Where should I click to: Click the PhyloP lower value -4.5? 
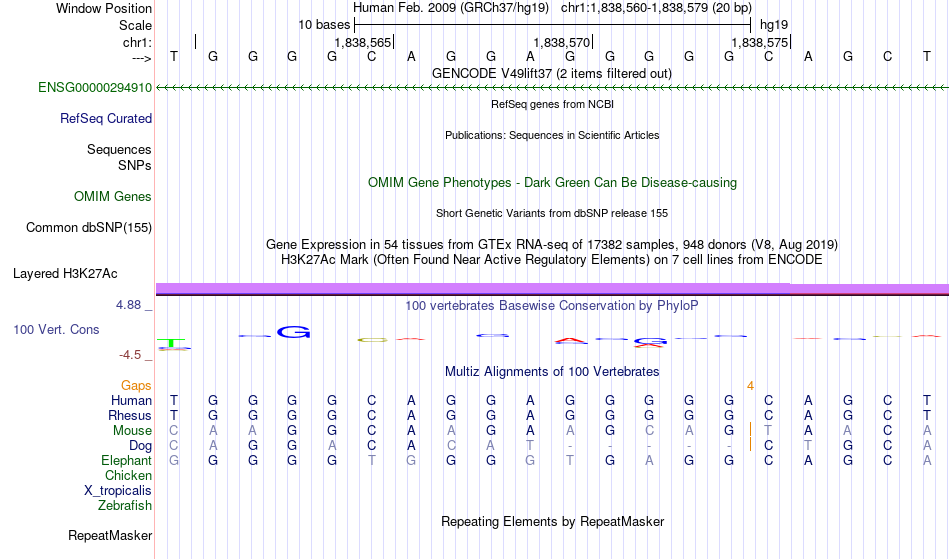[x=130, y=356]
